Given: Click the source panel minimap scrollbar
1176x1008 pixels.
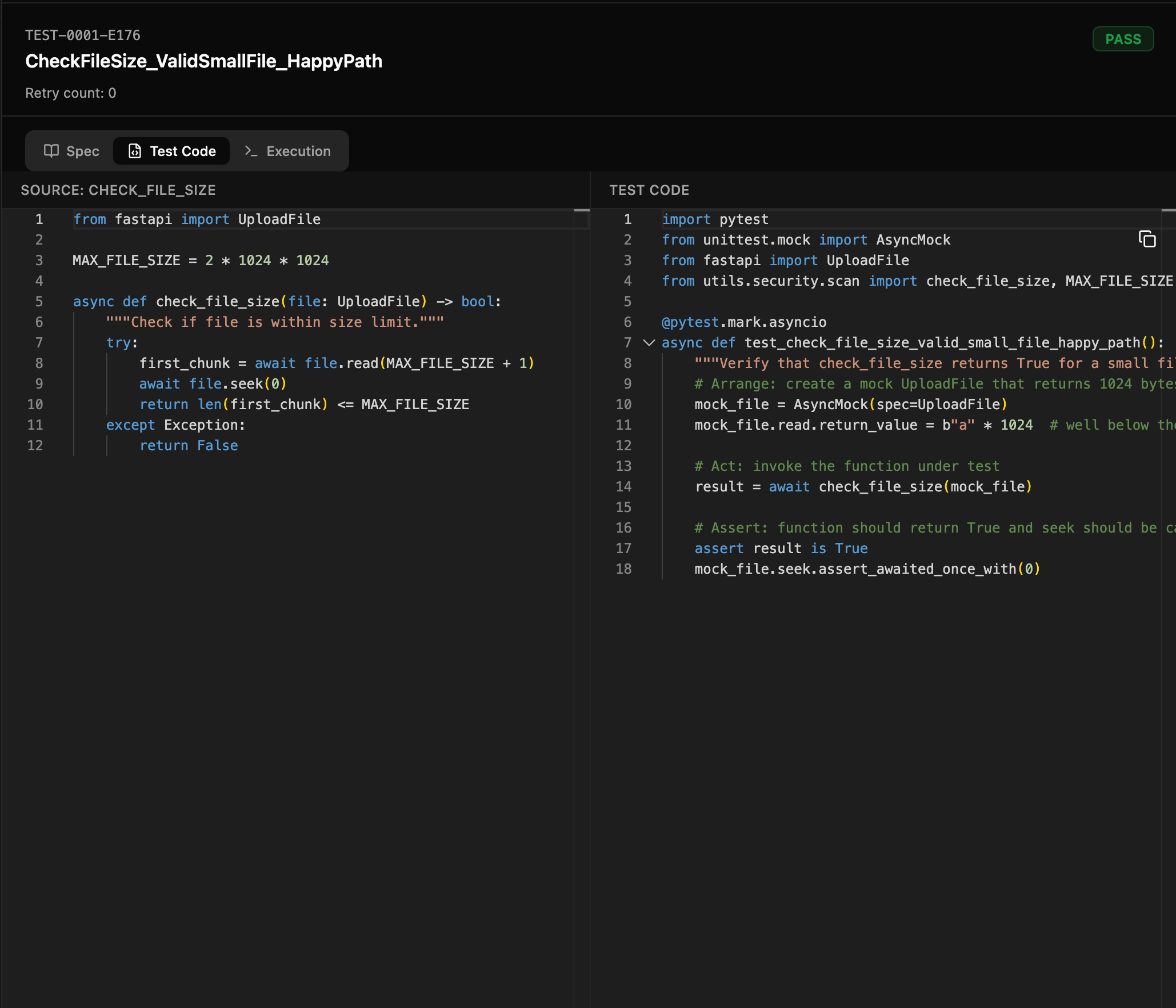Looking at the screenshot, I should (x=582, y=608).
